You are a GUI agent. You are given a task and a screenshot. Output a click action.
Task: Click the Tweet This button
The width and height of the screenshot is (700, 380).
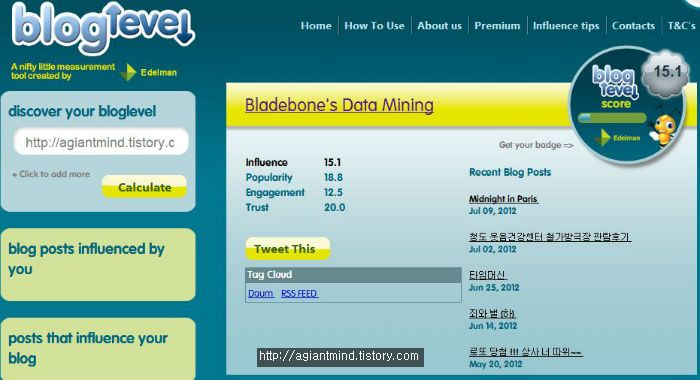[x=288, y=249]
